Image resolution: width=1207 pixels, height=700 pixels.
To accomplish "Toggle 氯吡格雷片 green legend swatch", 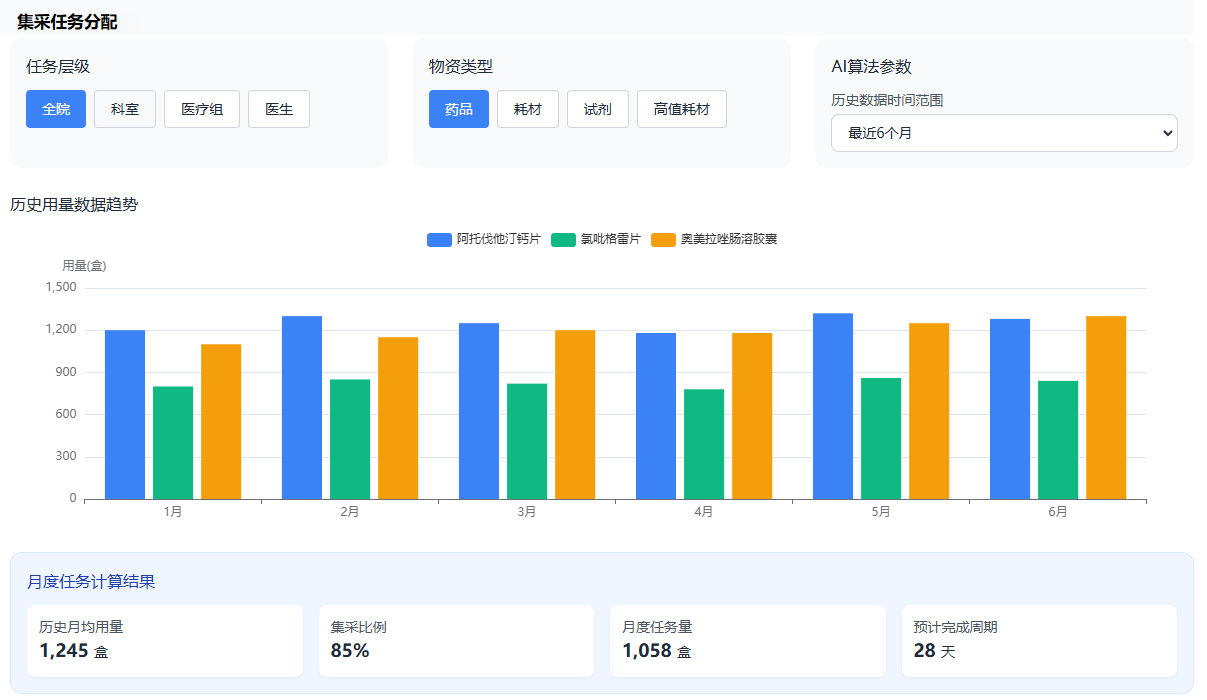I will [564, 240].
